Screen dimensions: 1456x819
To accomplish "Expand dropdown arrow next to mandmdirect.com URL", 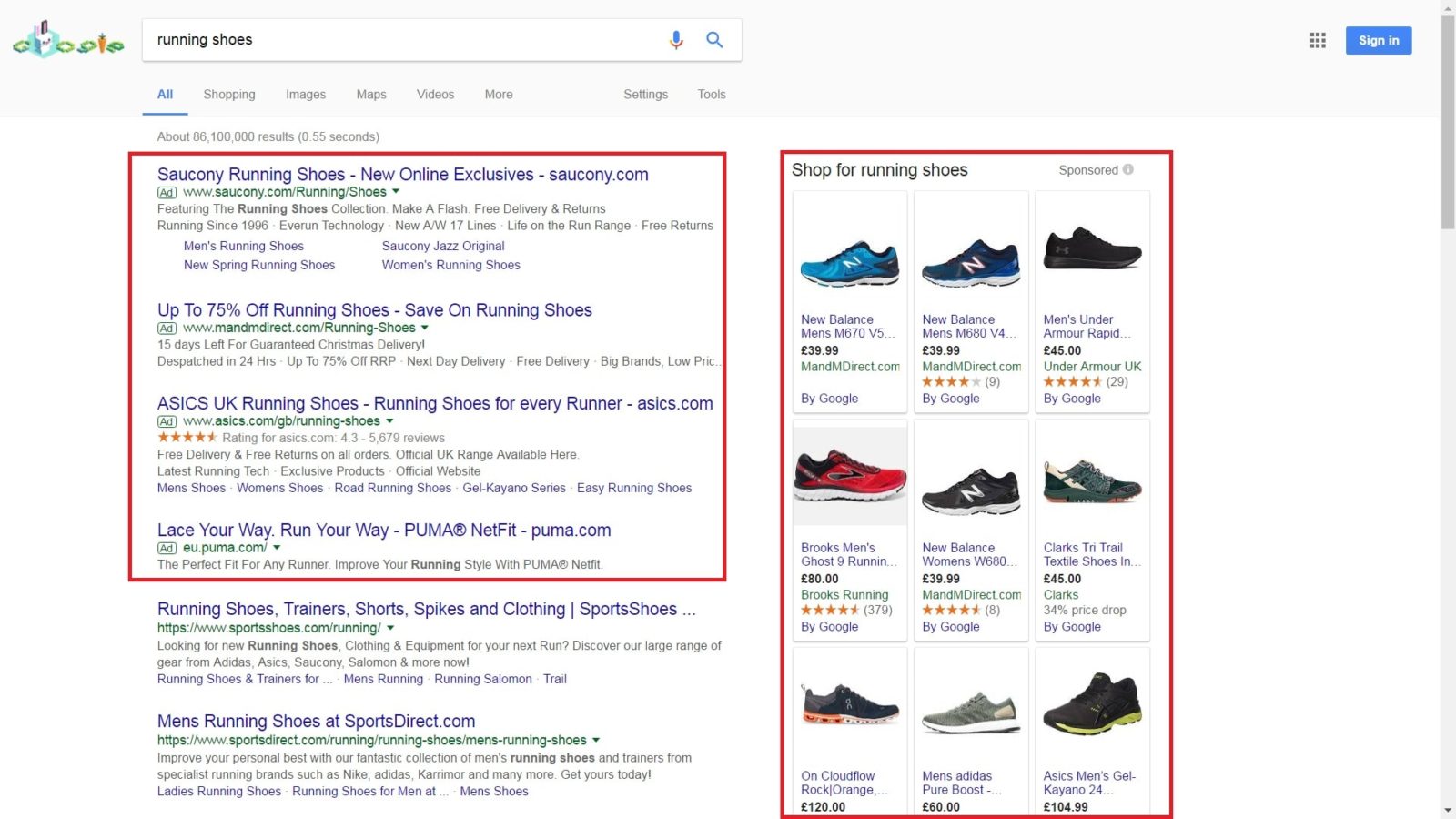I will click(x=425, y=328).
